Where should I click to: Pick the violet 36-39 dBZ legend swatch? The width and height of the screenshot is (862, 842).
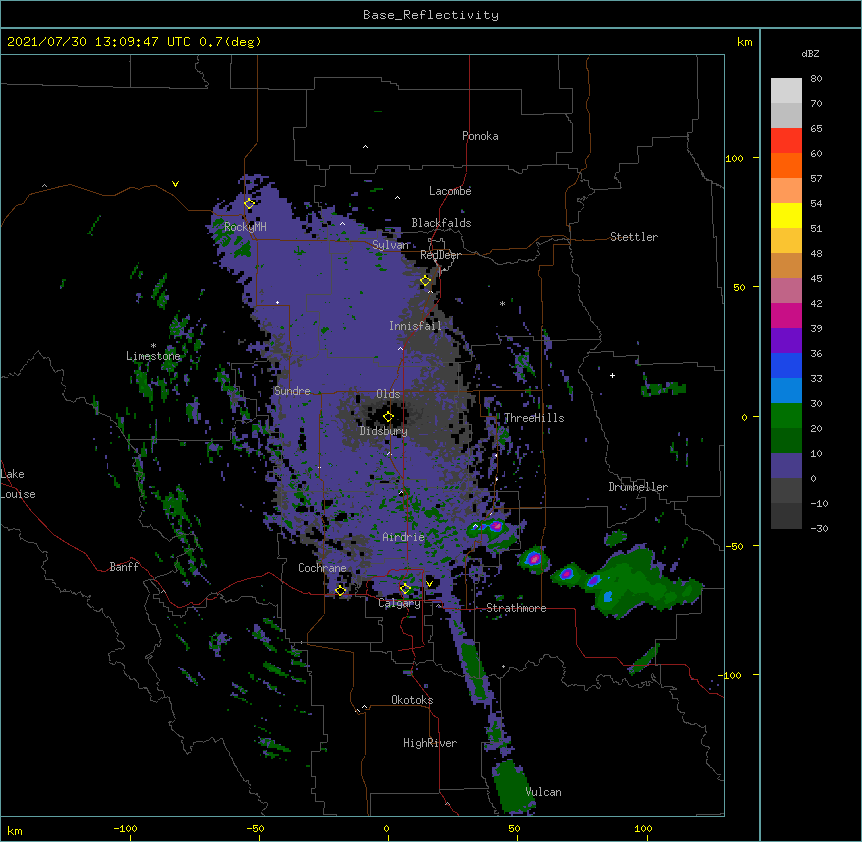coord(786,341)
